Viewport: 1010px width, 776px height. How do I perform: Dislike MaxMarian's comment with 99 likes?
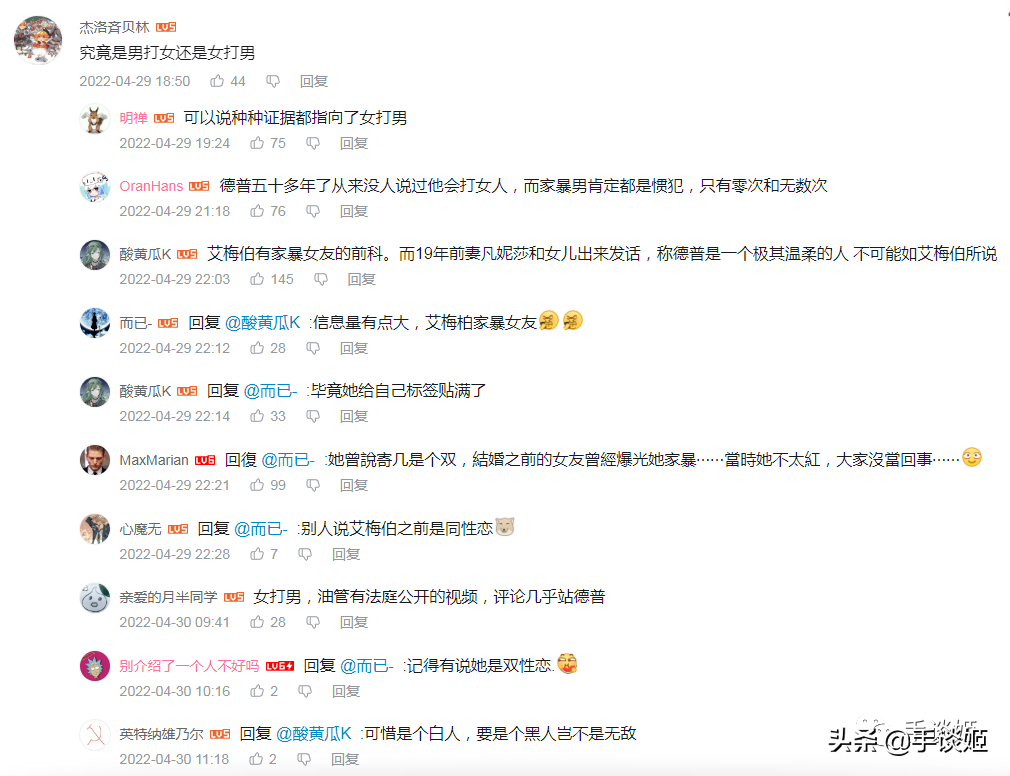pyautogui.click(x=313, y=485)
